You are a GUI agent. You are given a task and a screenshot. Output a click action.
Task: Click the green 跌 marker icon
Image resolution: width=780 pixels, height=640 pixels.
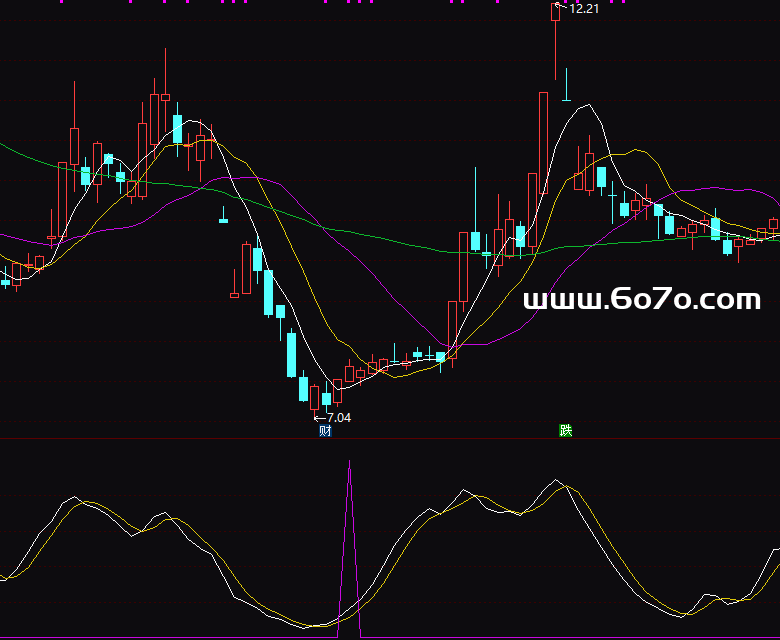tap(566, 431)
